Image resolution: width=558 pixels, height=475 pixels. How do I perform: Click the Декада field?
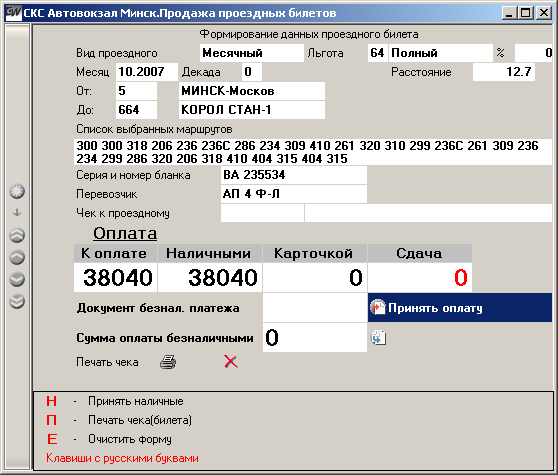(x=252, y=72)
